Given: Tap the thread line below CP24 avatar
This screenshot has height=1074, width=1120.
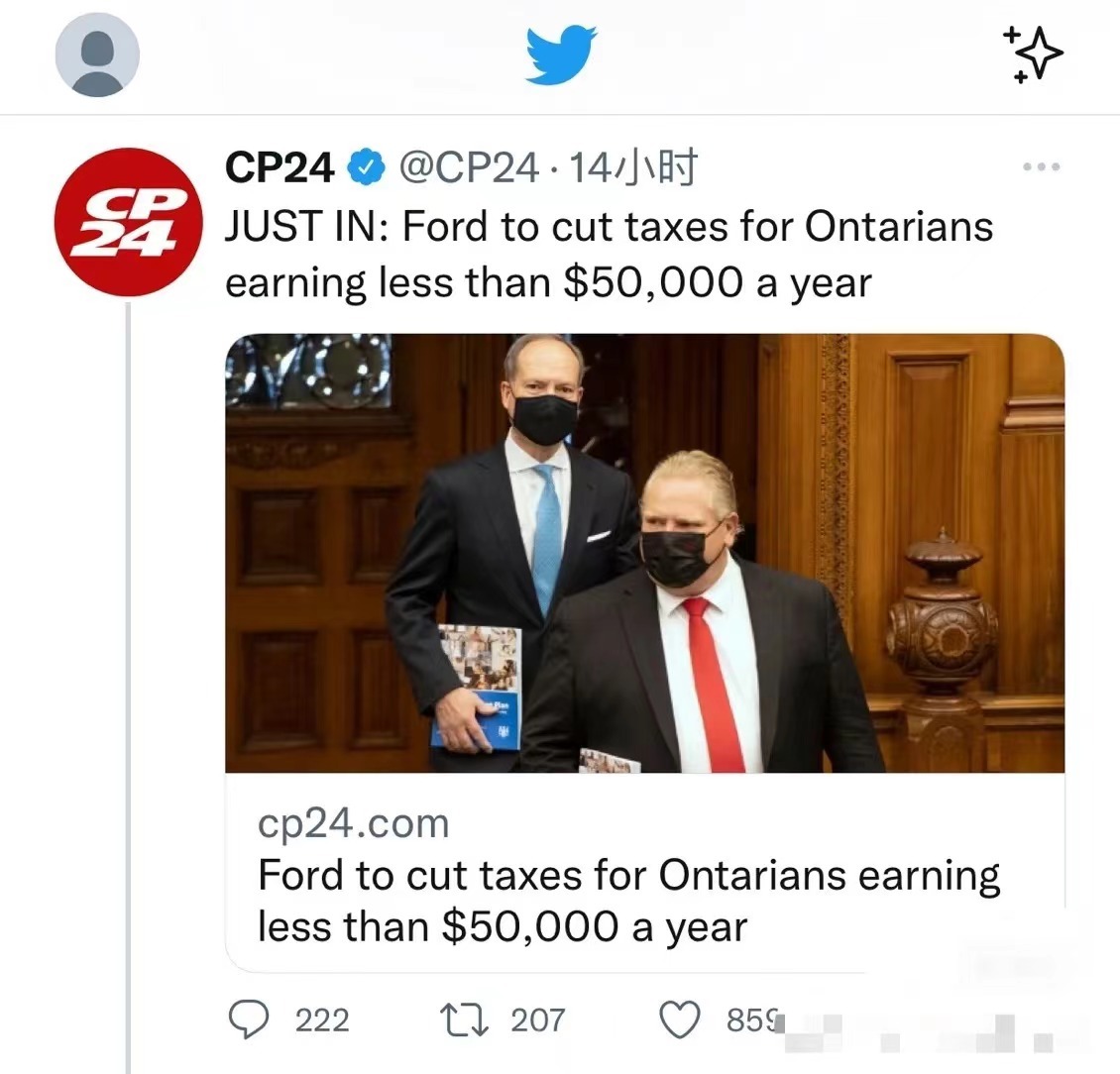Looking at the screenshot, I should pos(129,687).
